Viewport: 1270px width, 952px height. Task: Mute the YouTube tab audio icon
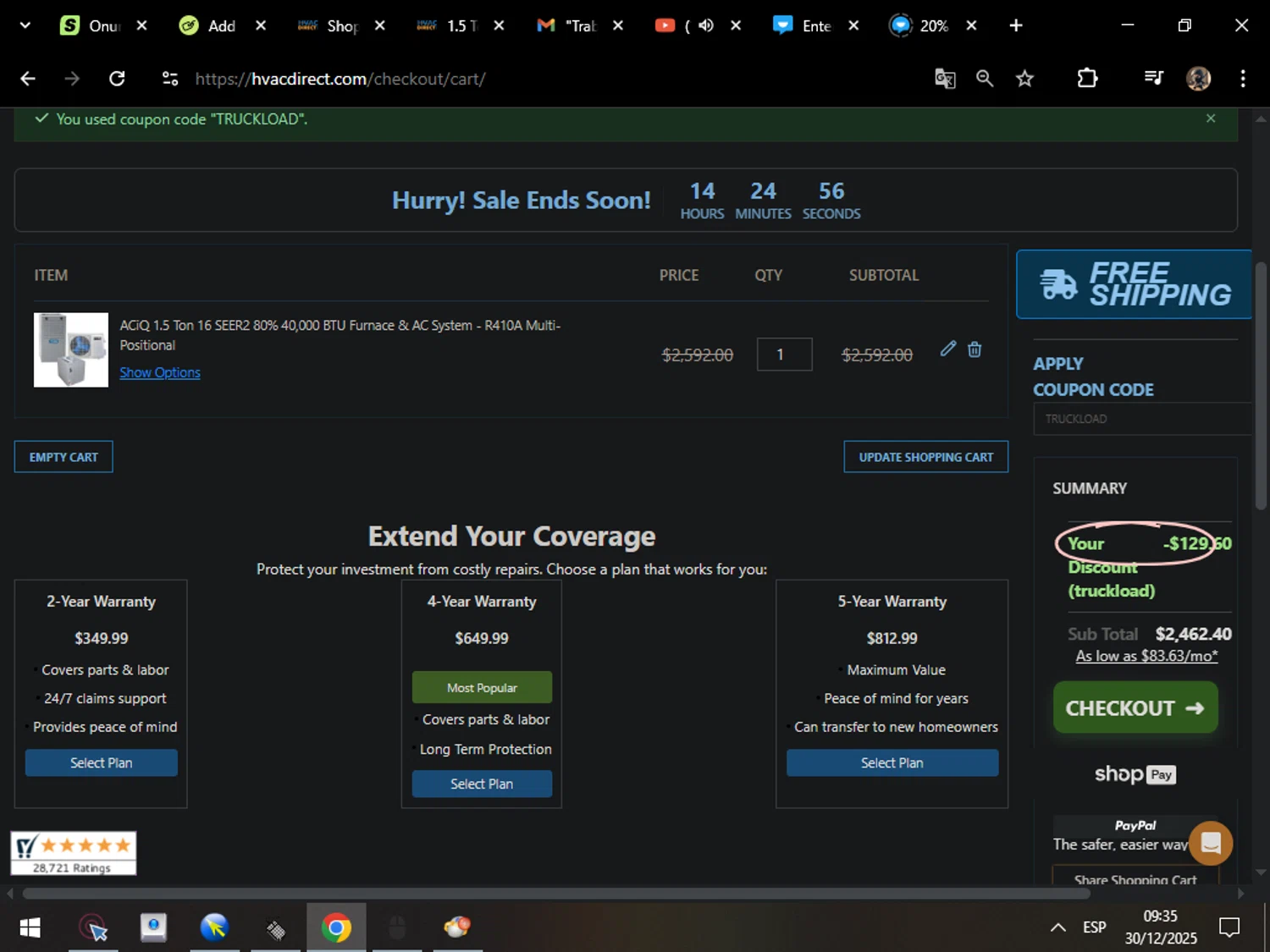705,25
